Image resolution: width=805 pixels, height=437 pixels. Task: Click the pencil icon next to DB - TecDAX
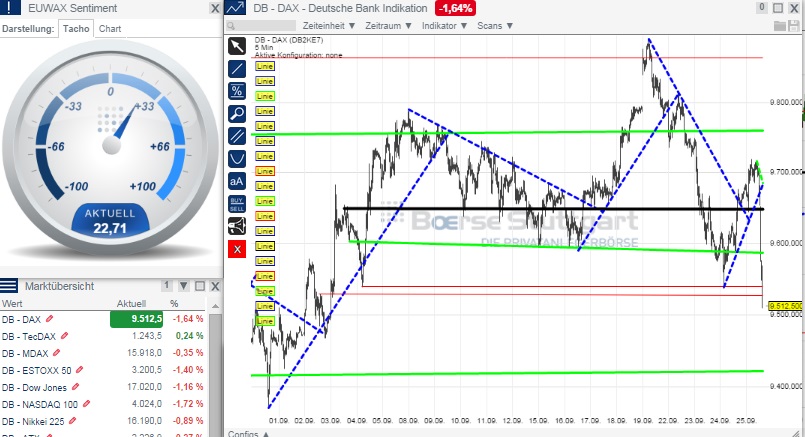[x=64, y=336]
